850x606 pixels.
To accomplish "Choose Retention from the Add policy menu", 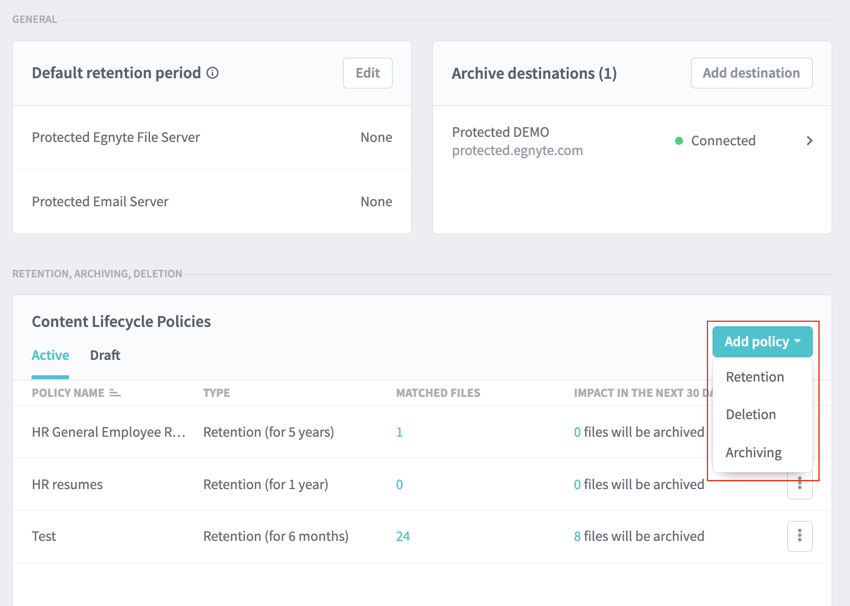I will [754, 377].
